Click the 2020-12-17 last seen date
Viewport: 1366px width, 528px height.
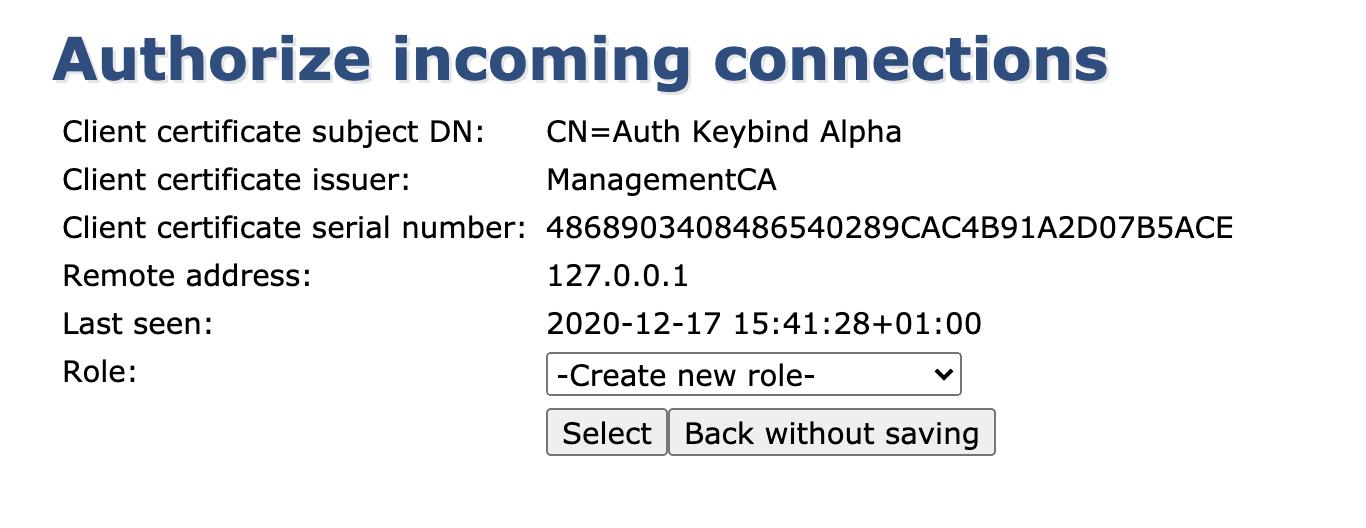click(635, 324)
